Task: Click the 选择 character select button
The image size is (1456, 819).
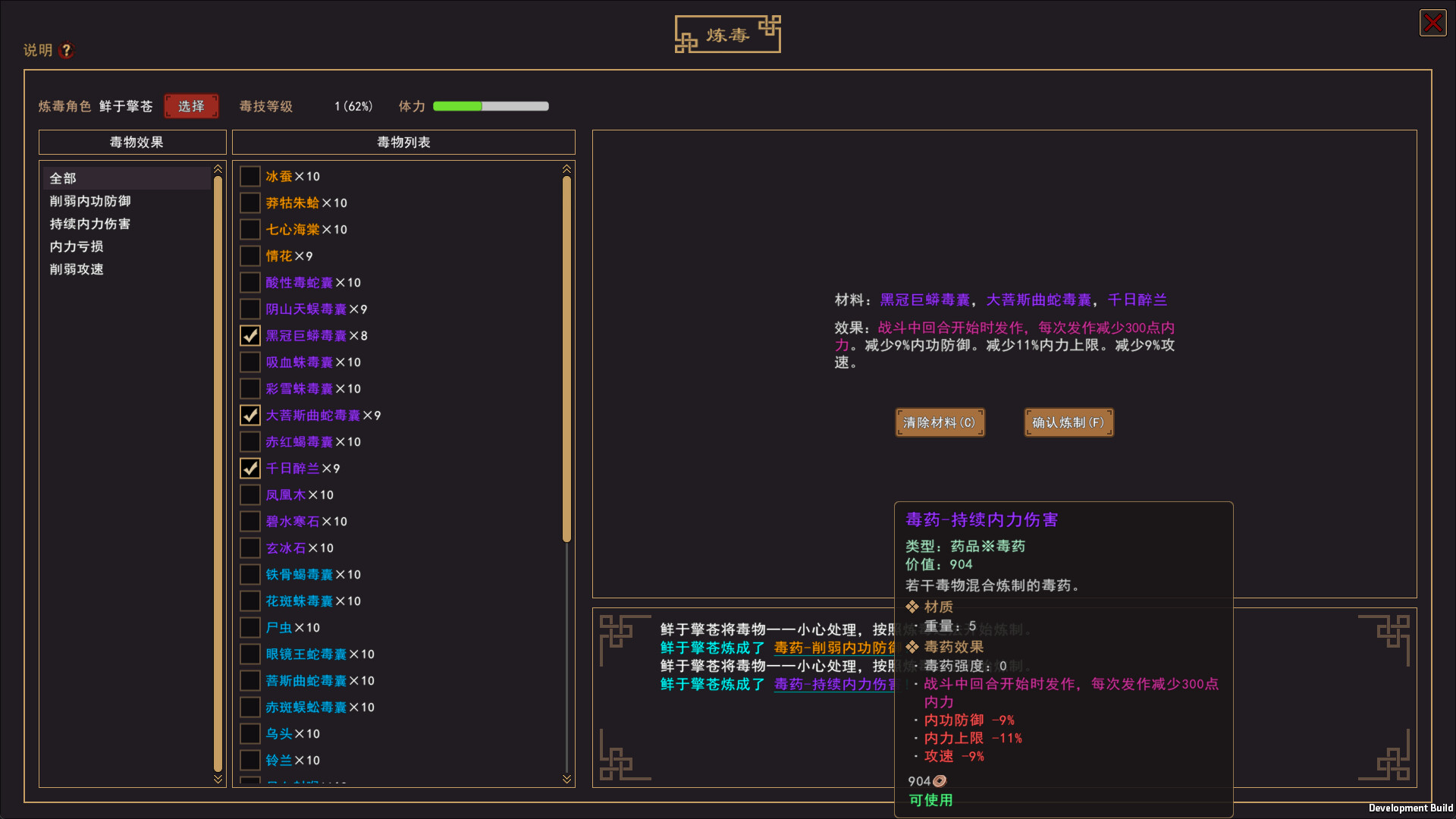Action: [191, 106]
